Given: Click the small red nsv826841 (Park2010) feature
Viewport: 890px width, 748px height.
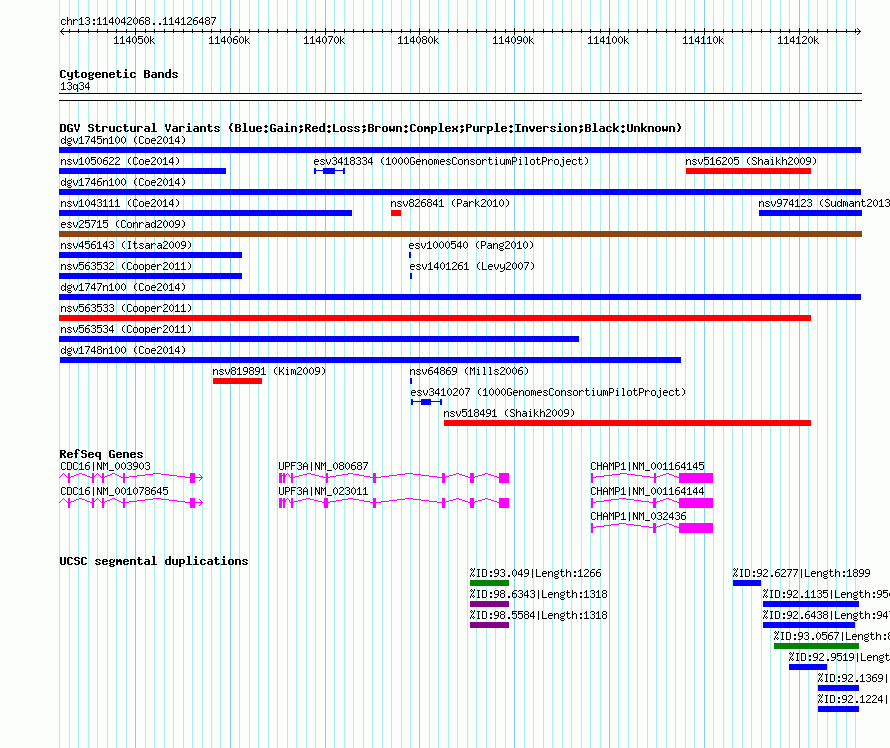Looking at the screenshot, I should click(x=396, y=213).
